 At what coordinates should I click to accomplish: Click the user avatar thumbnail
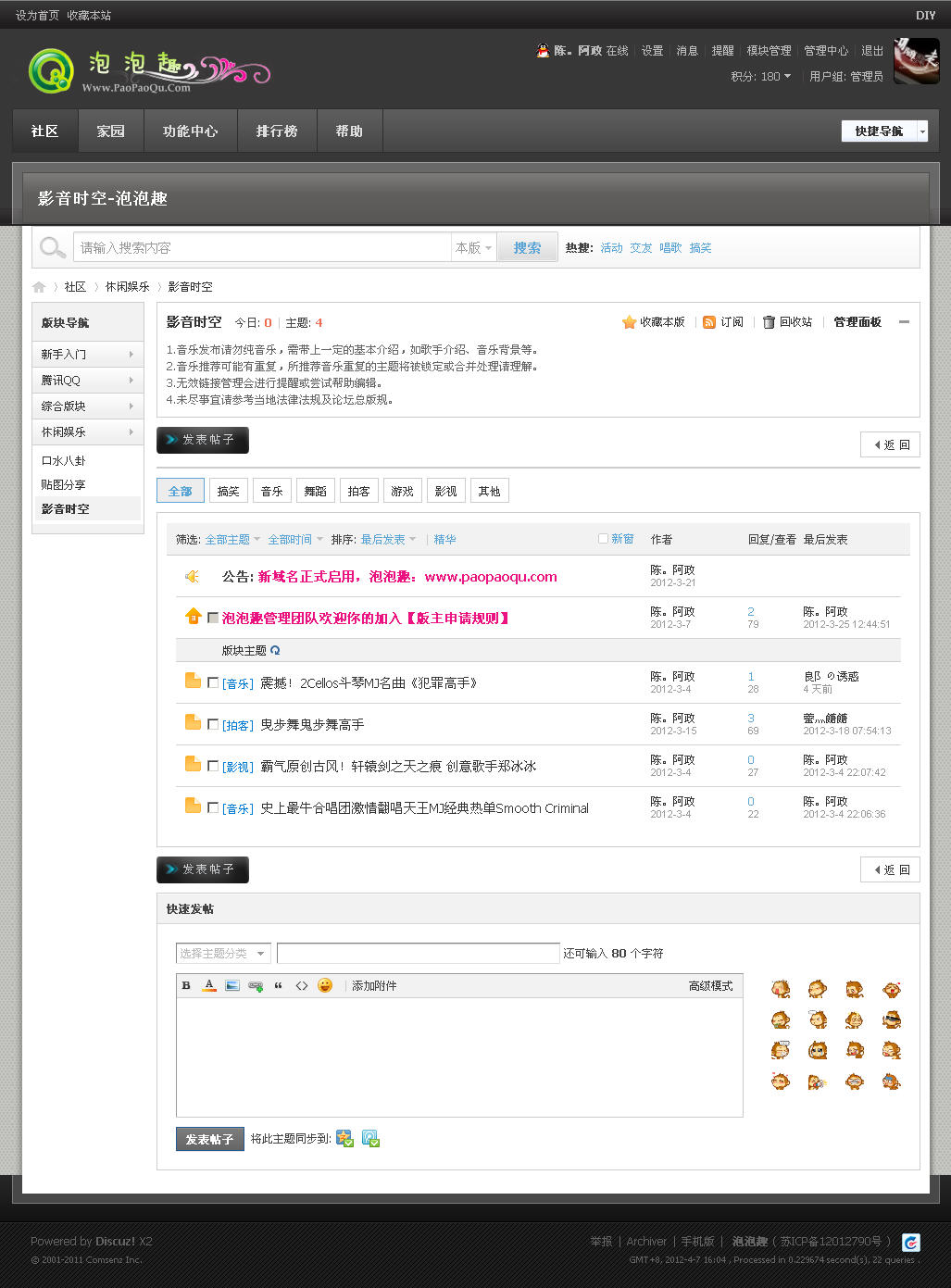point(916,60)
